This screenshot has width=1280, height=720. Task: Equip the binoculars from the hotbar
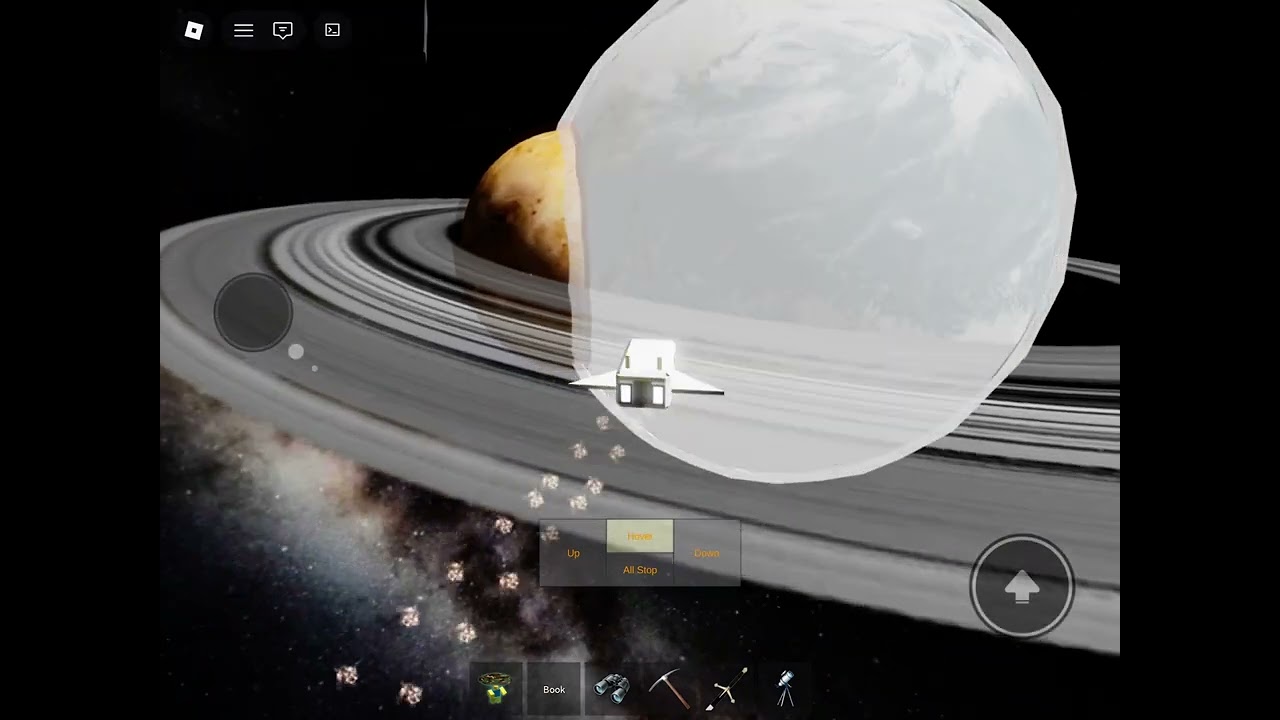611,688
